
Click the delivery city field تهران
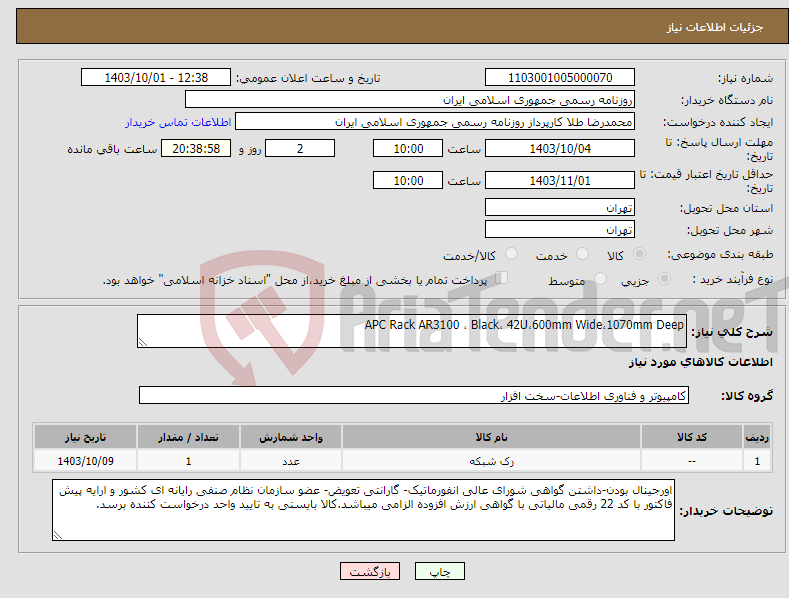click(x=560, y=229)
